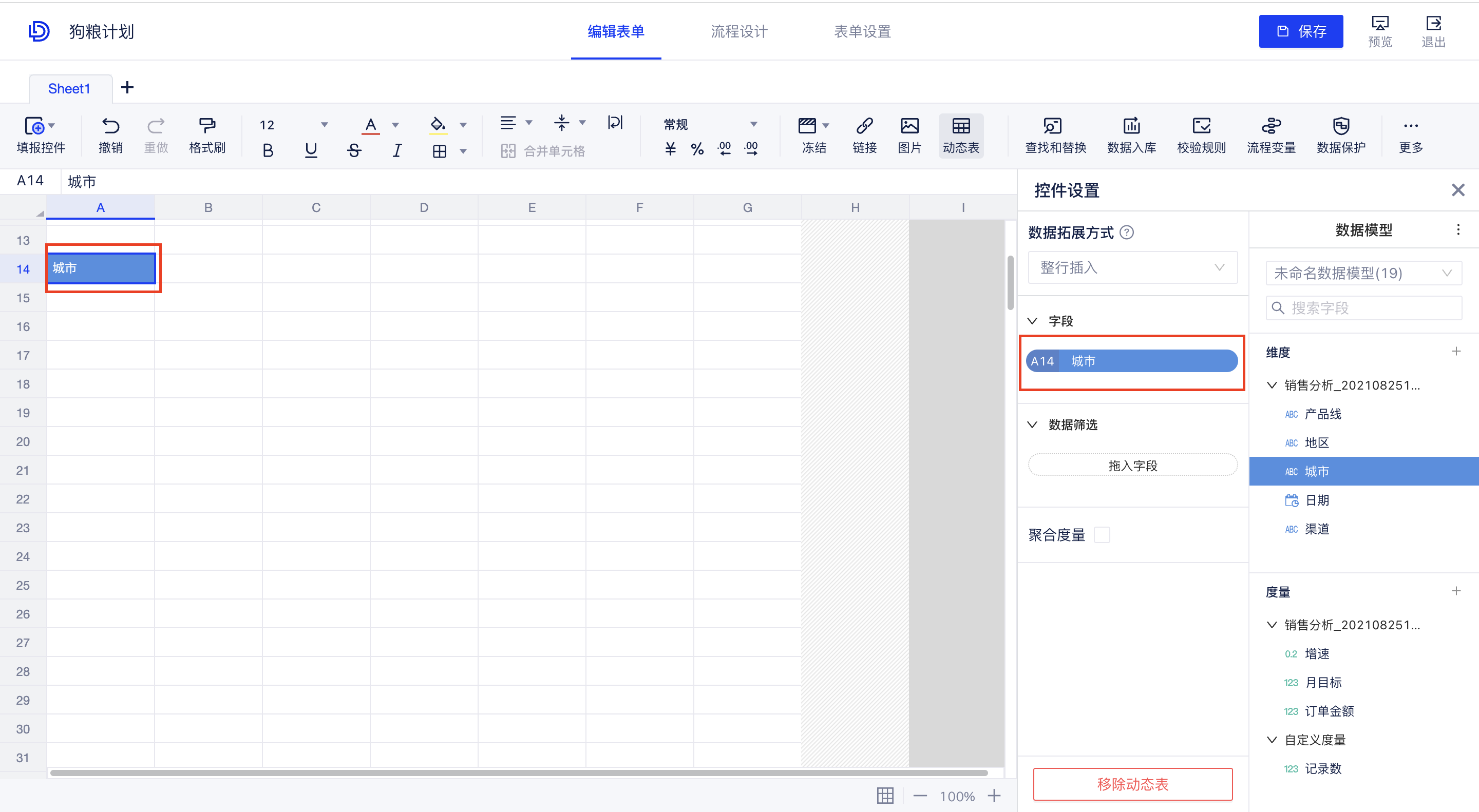Apply italic formatting to the cell
The image size is (1479, 812).
click(397, 150)
